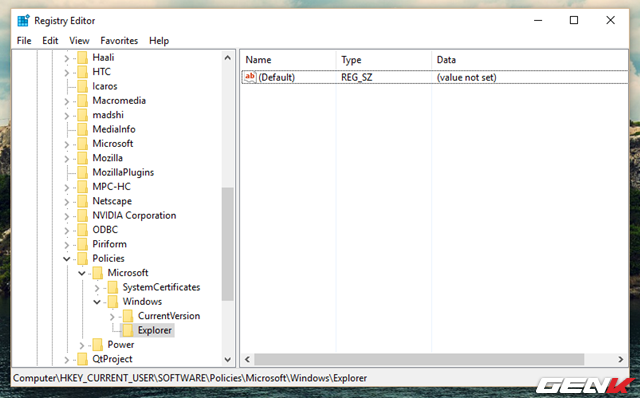Click the Power folder icon
This screenshot has width=640, height=398.
98,345
